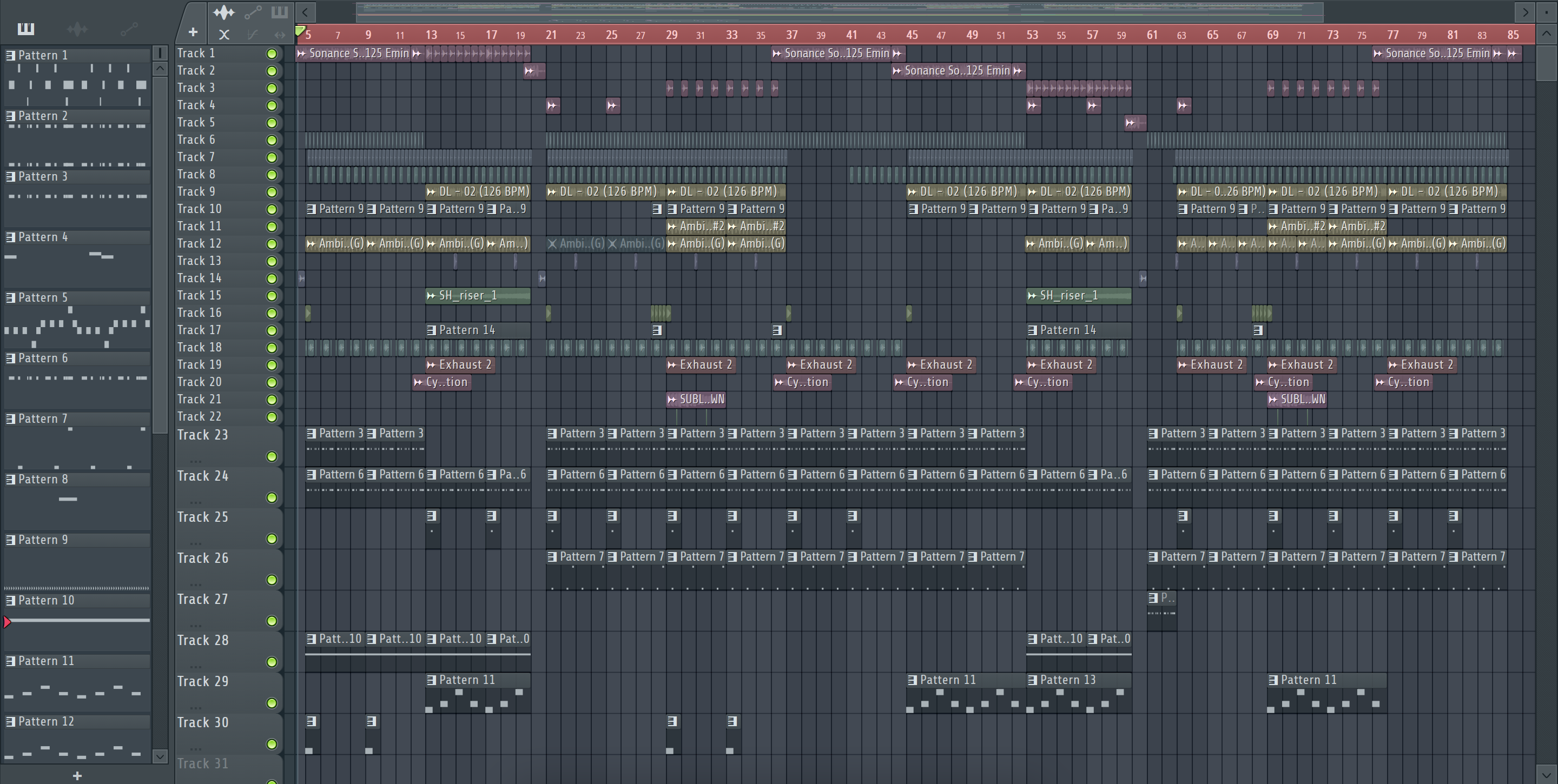Select Pattern 14 clip at bar 13
The image size is (1558, 784).
pyautogui.click(x=478, y=330)
